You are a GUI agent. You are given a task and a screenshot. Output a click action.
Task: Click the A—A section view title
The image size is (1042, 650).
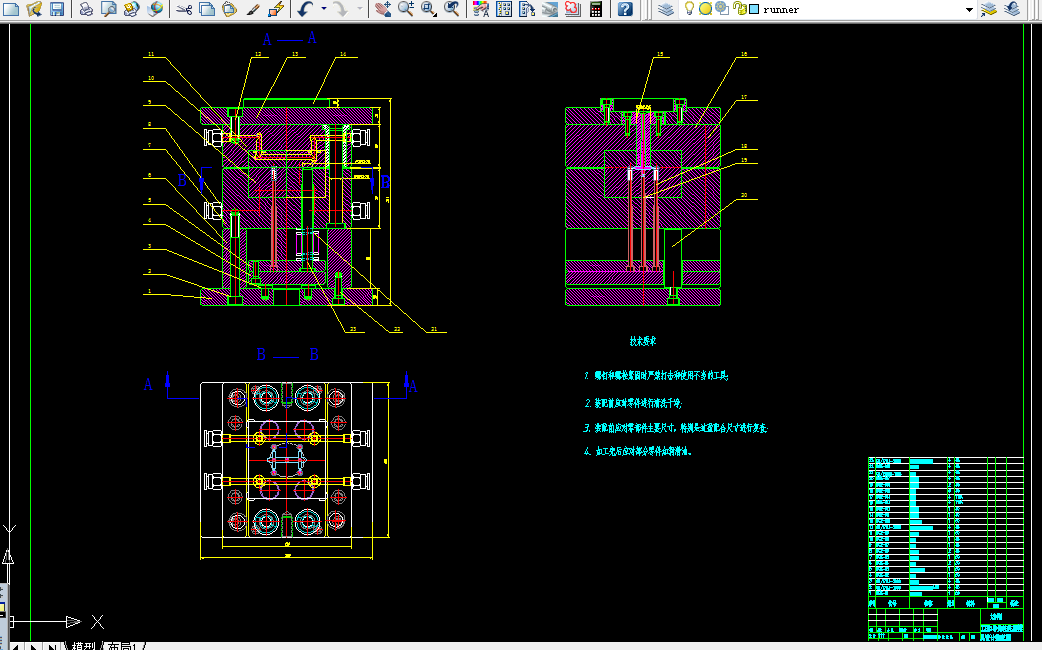tap(290, 39)
